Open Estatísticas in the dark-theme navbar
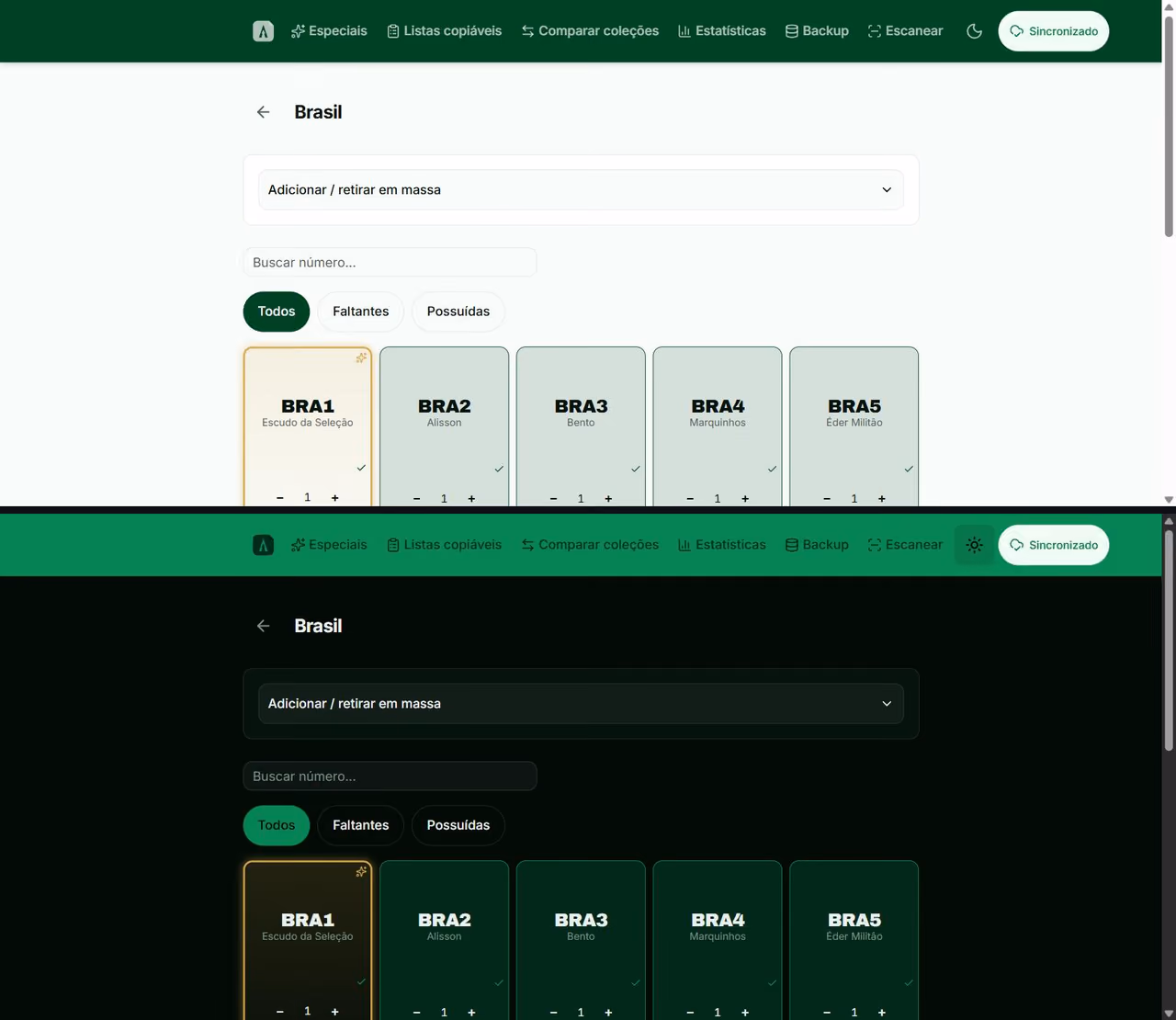 coord(722,545)
